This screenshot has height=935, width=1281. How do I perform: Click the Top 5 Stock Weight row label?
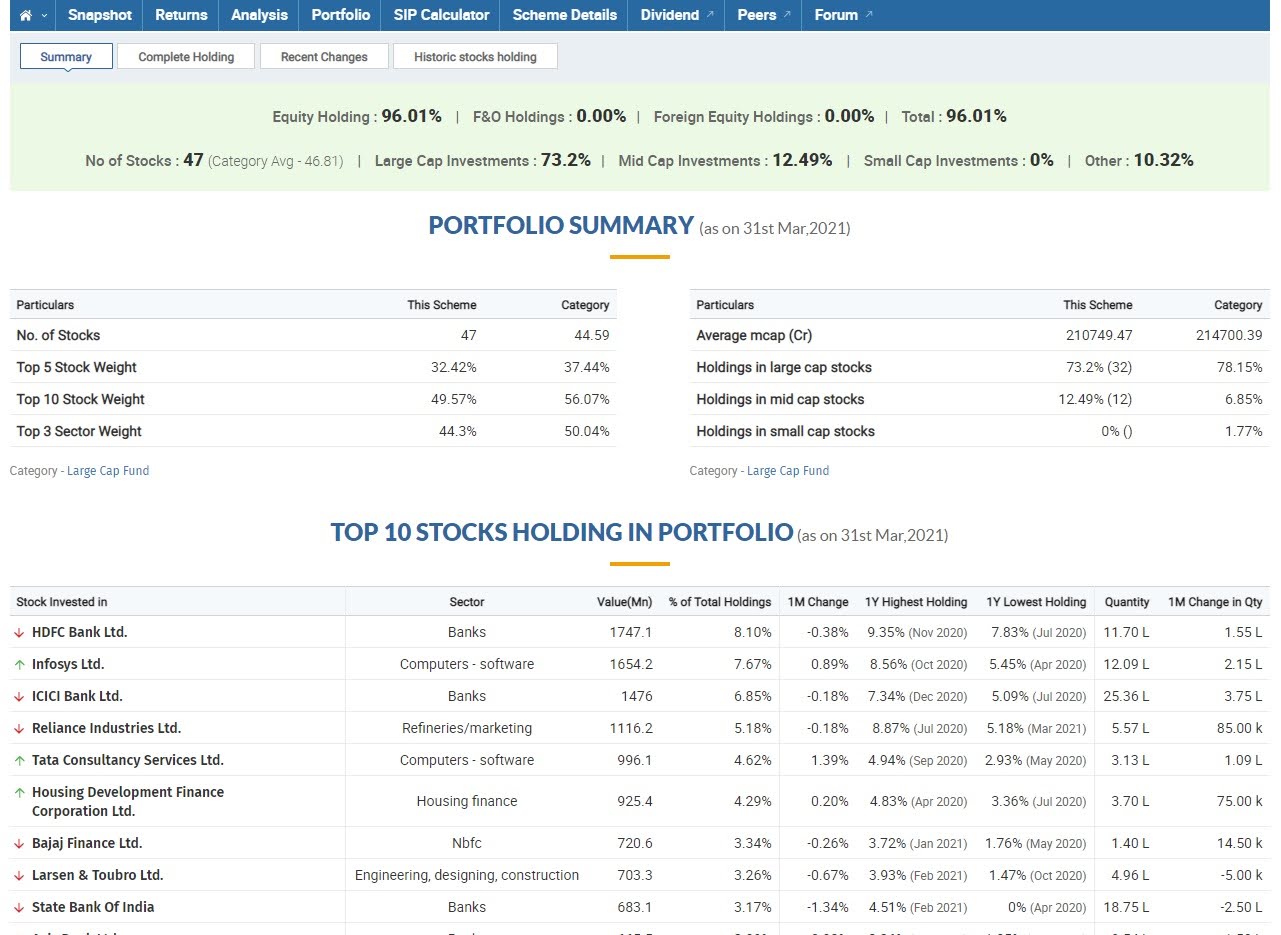[x=77, y=367]
